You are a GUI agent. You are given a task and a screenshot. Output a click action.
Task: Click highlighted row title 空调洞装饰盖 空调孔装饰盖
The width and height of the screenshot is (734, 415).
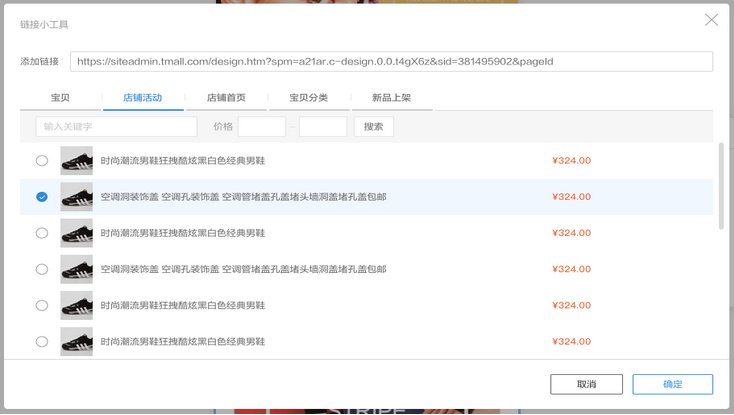(243, 197)
